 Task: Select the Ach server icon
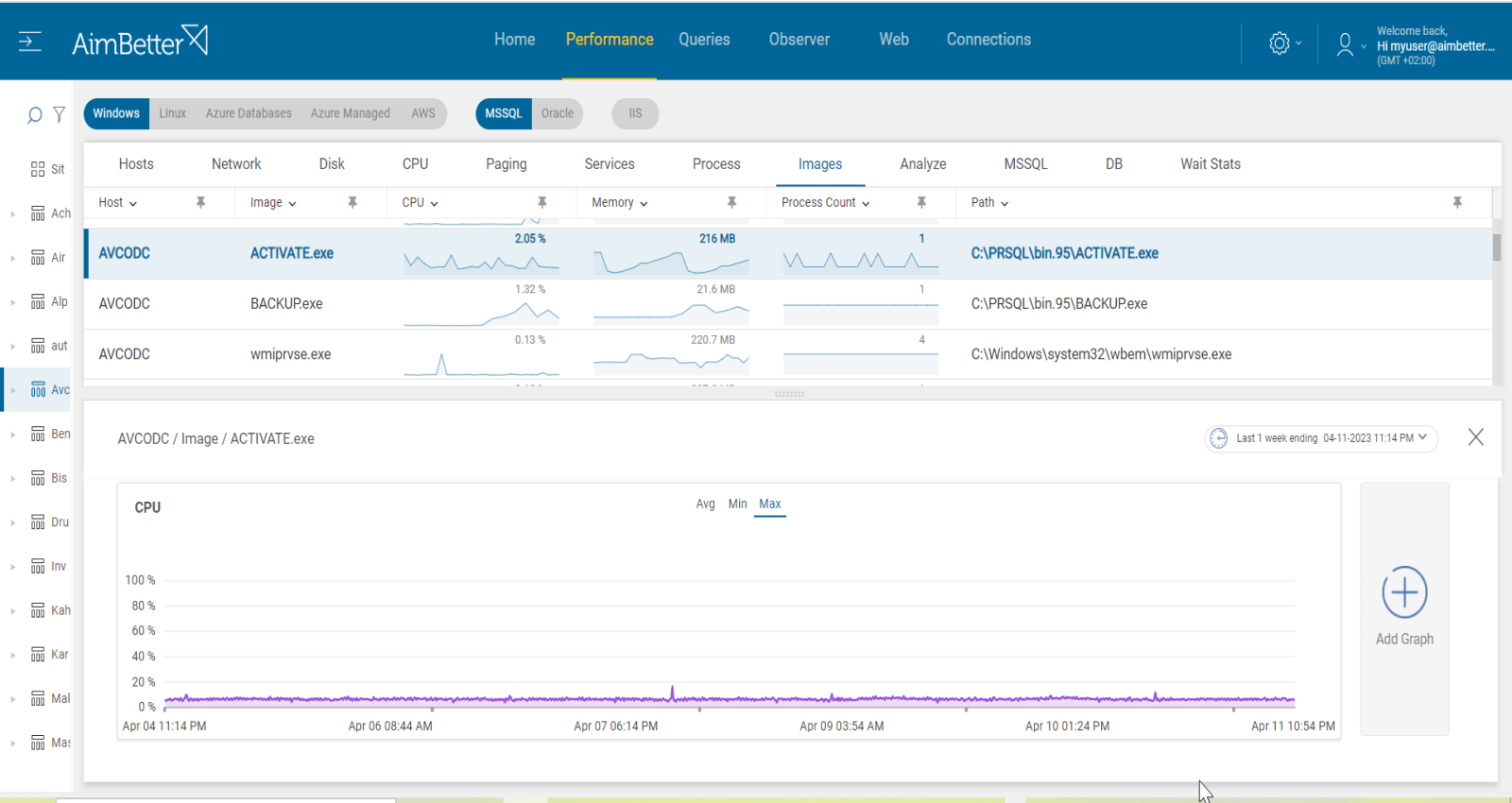[38, 214]
